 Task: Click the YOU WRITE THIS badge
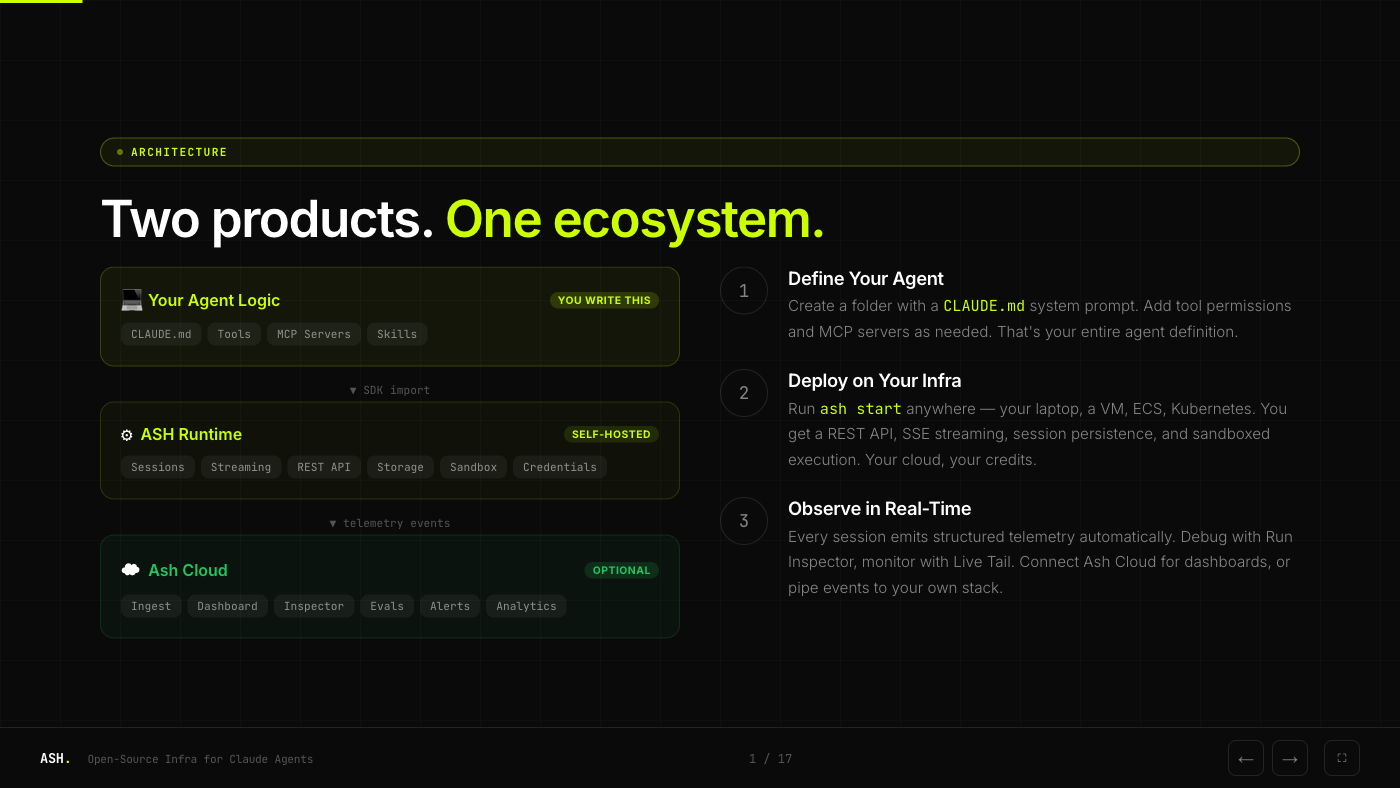tap(604, 300)
